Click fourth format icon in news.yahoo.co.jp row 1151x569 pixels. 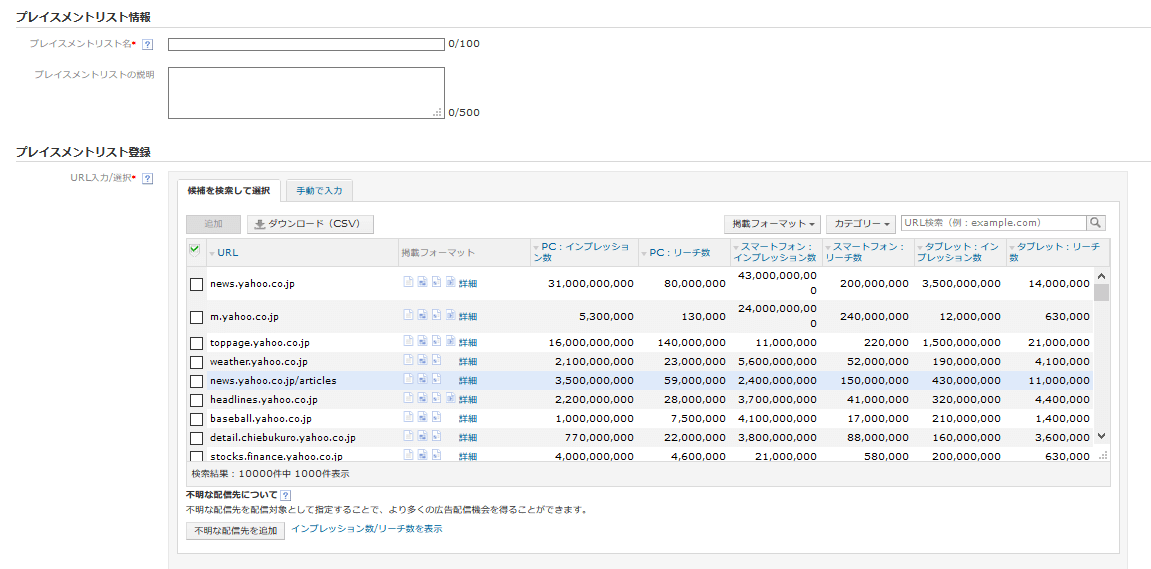pos(451,282)
